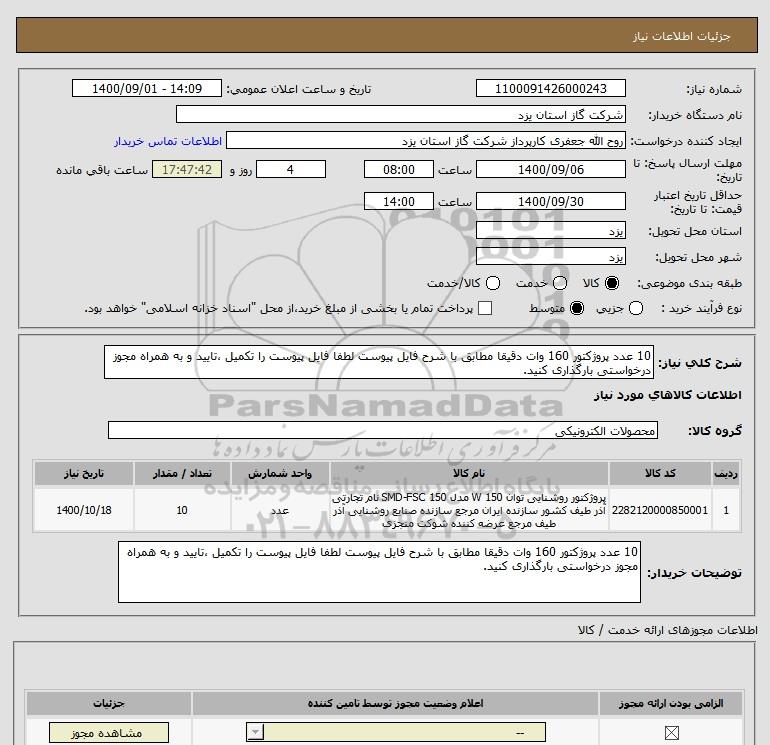770x745 pixels.
Task: Select the متوسط purchase type radio
Action: 577,308
